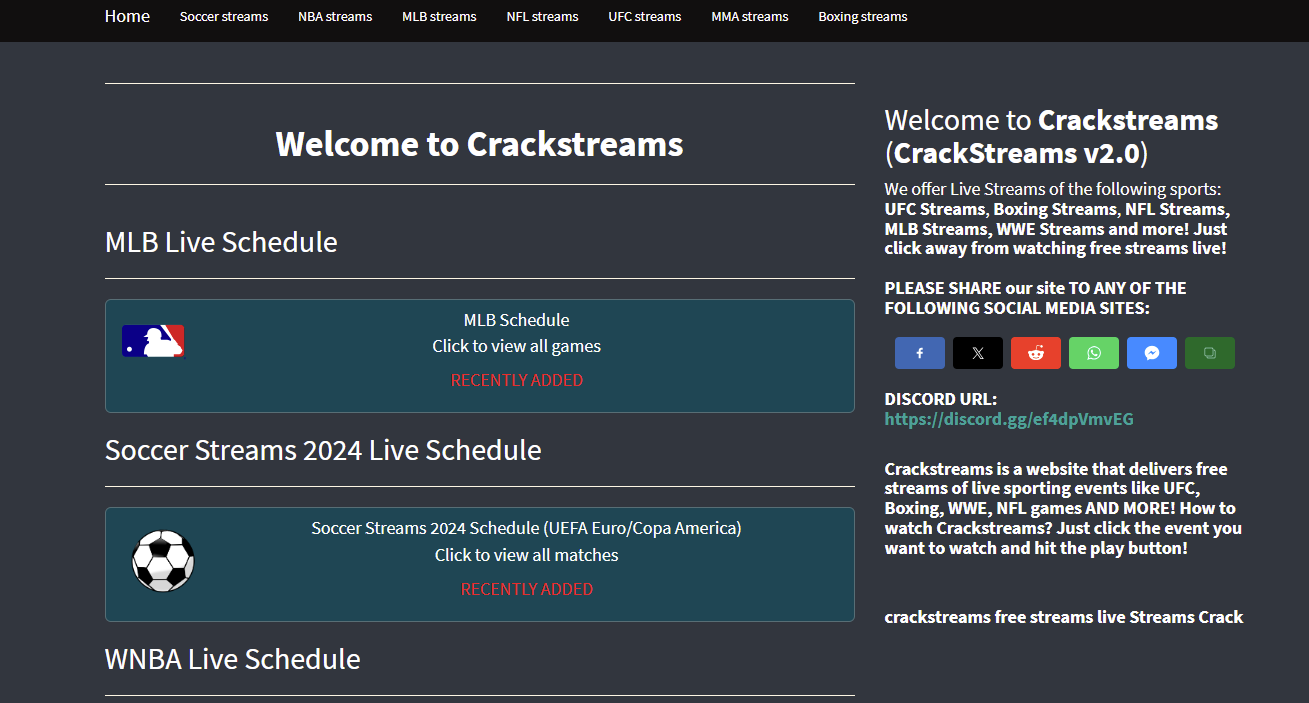Click the 'crackstreams free streams live Streams Crack' text
Image resolution: width=1309 pixels, height=703 pixels.
1064,617
